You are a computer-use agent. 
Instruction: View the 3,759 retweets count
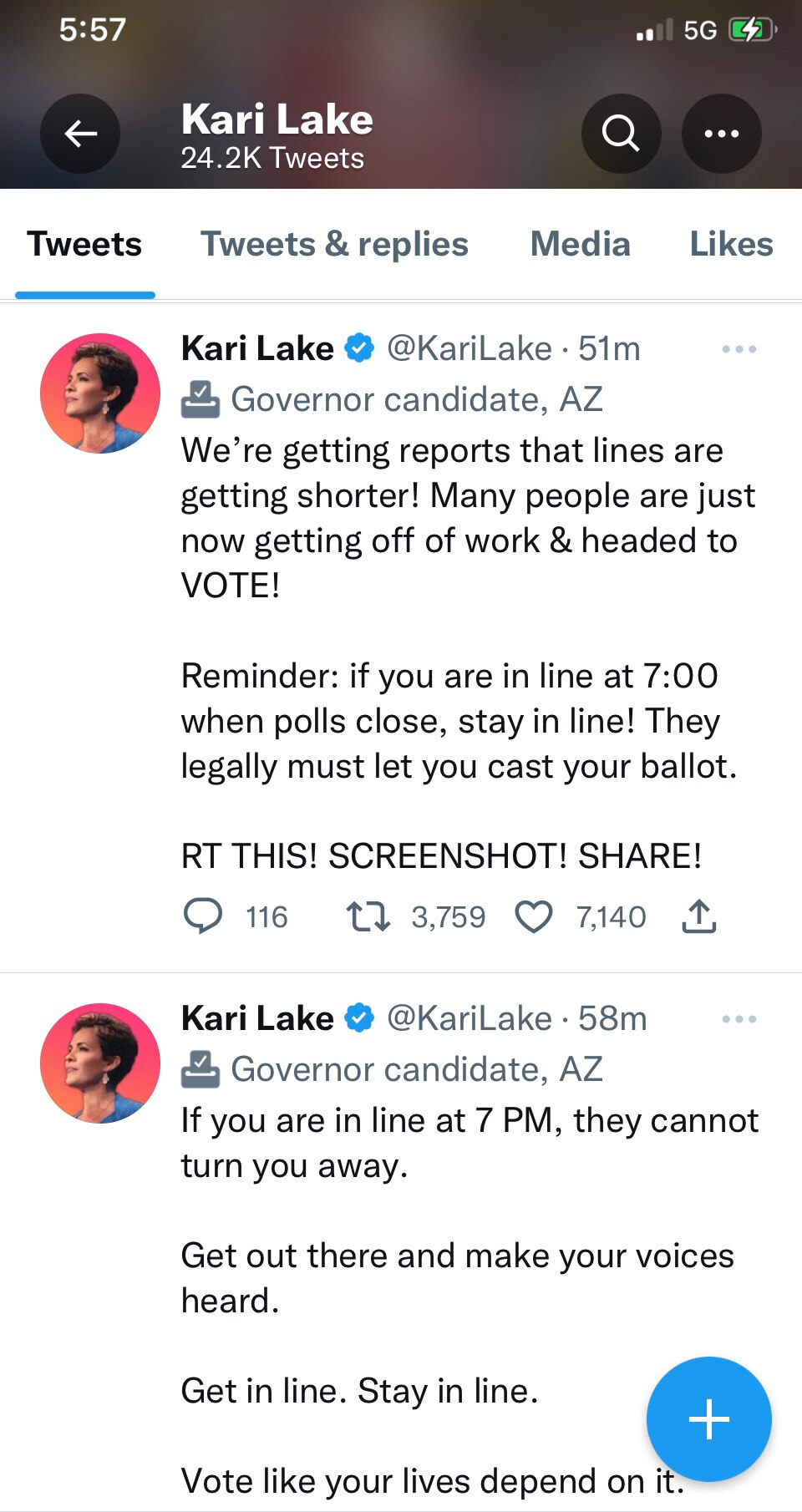coord(448,916)
